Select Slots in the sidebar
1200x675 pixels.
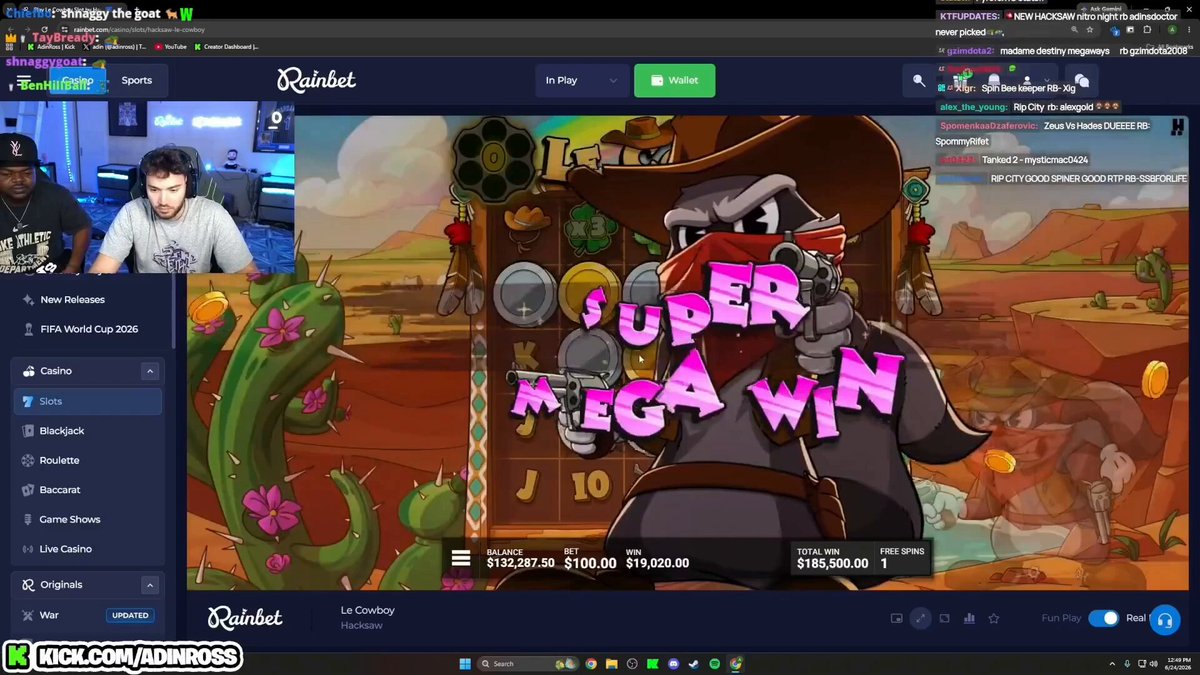click(88, 401)
